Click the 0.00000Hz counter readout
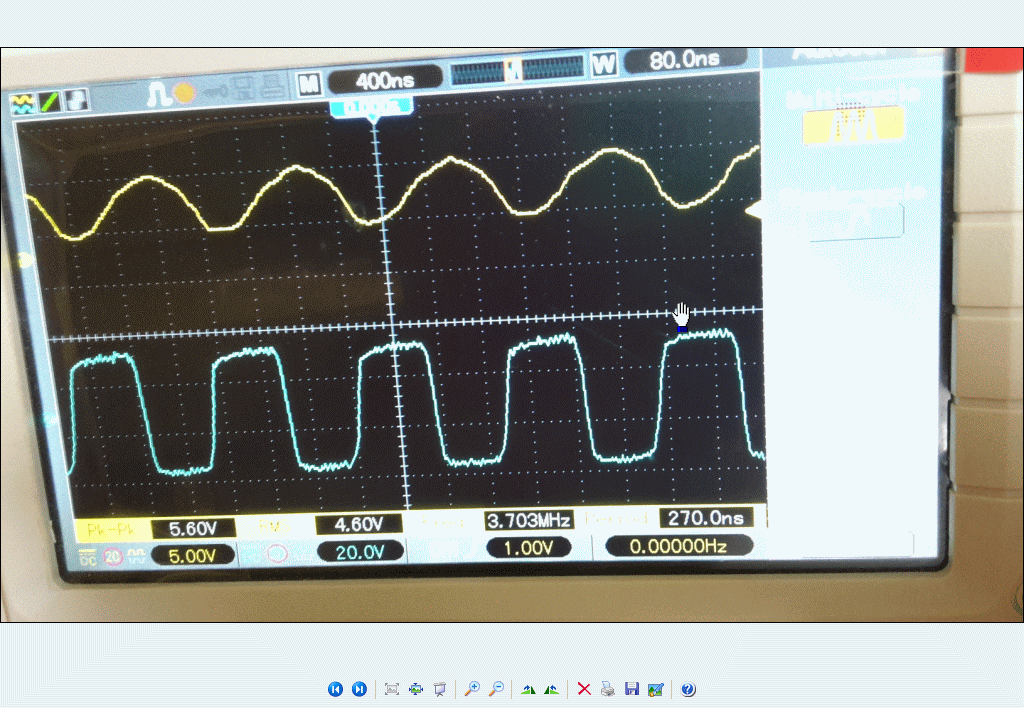The image size is (1024, 708). tap(679, 546)
